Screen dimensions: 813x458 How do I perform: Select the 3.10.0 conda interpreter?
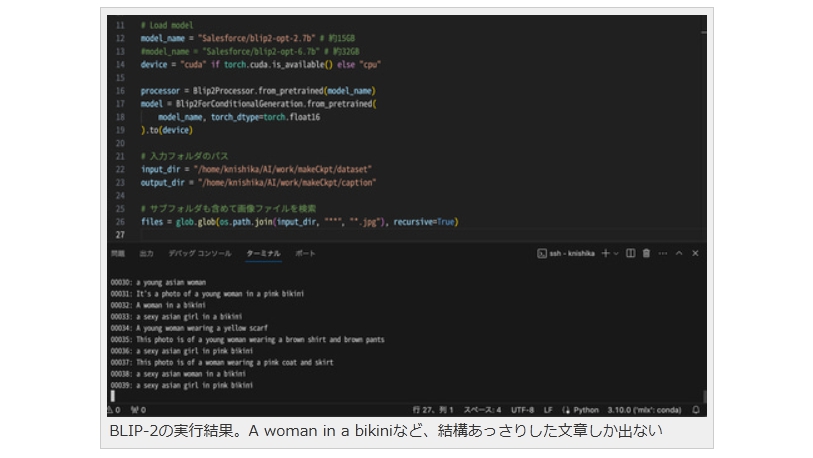646,410
